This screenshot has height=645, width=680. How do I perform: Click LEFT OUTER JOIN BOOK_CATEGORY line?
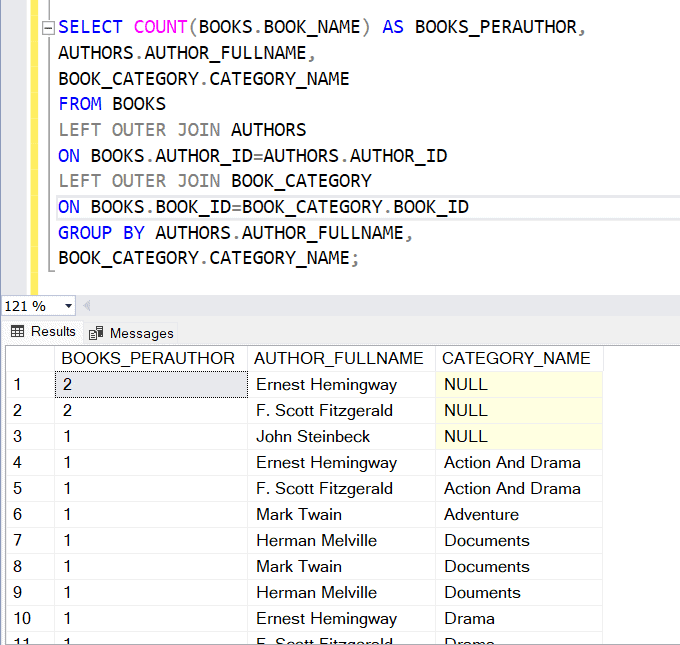(x=215, y=181)
